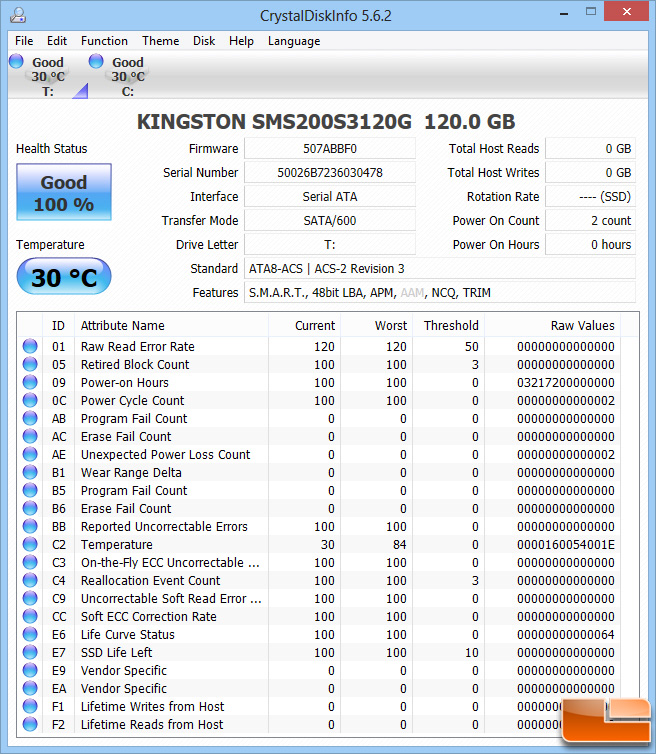Select raw value 000160054001E

566,545
